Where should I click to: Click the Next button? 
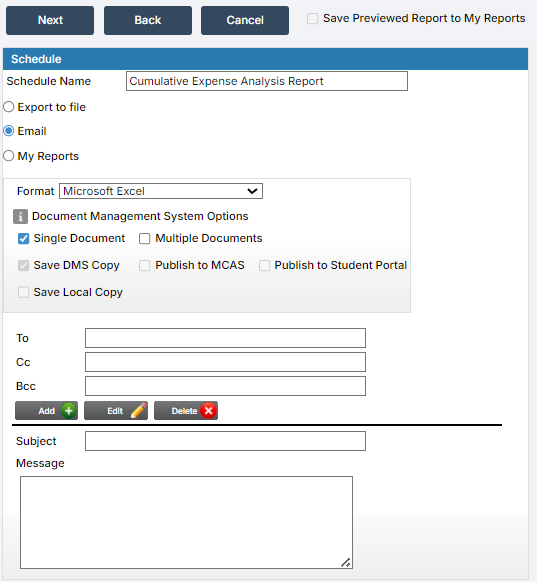(50, 20)
